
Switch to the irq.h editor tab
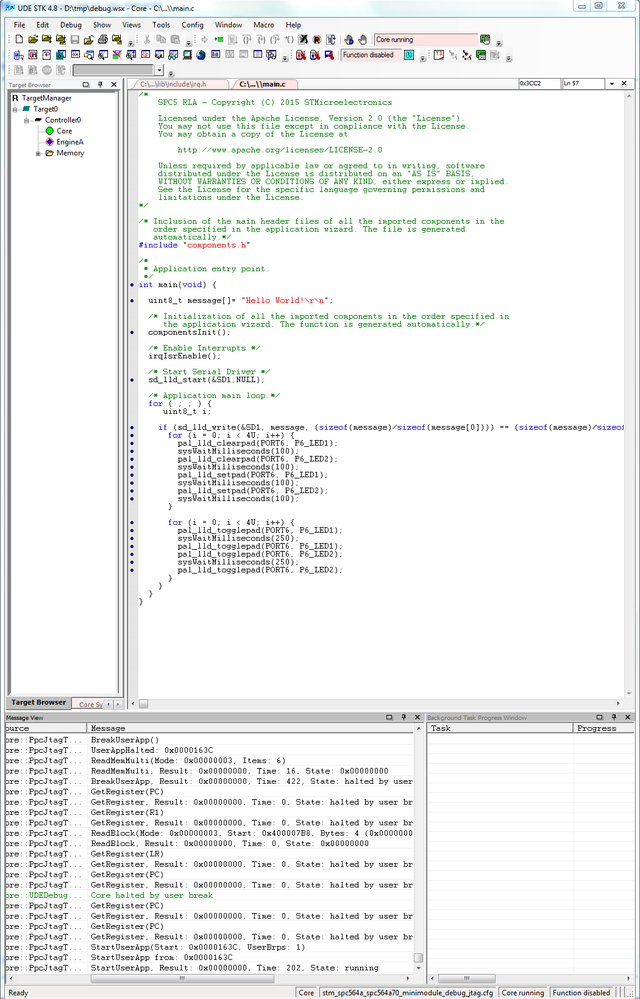click(x=178, y=84)
